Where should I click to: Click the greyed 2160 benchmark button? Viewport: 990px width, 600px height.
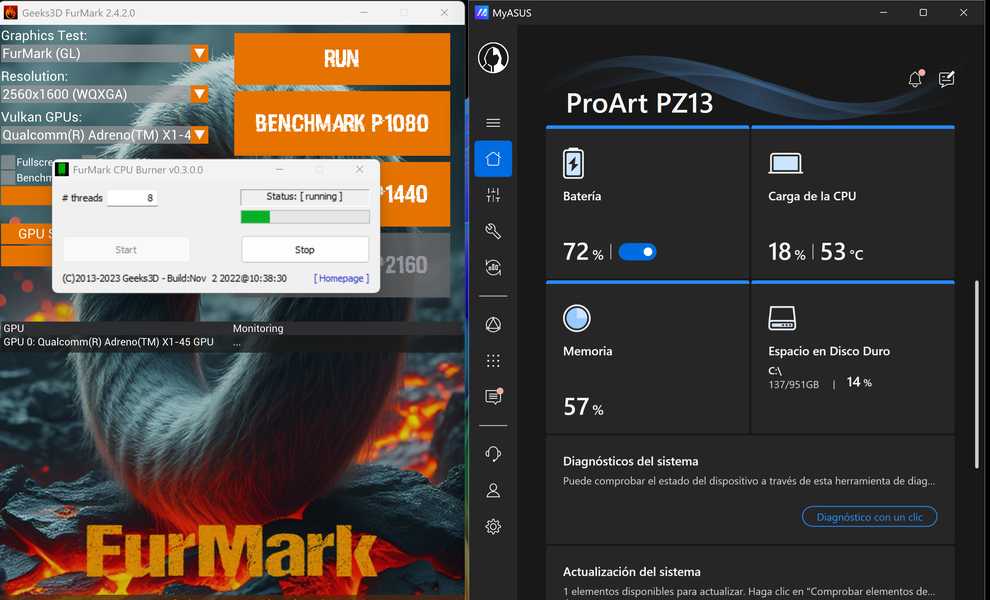click(415, 265)
